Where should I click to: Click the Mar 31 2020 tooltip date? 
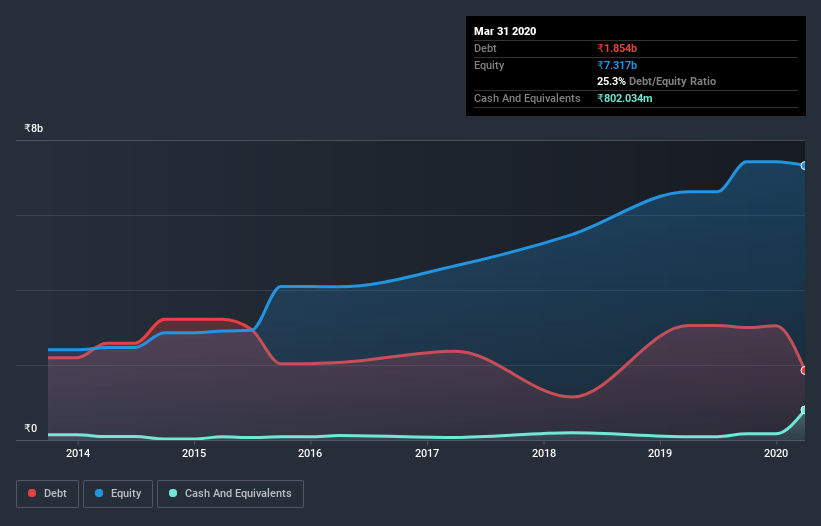tap(505, 31)
